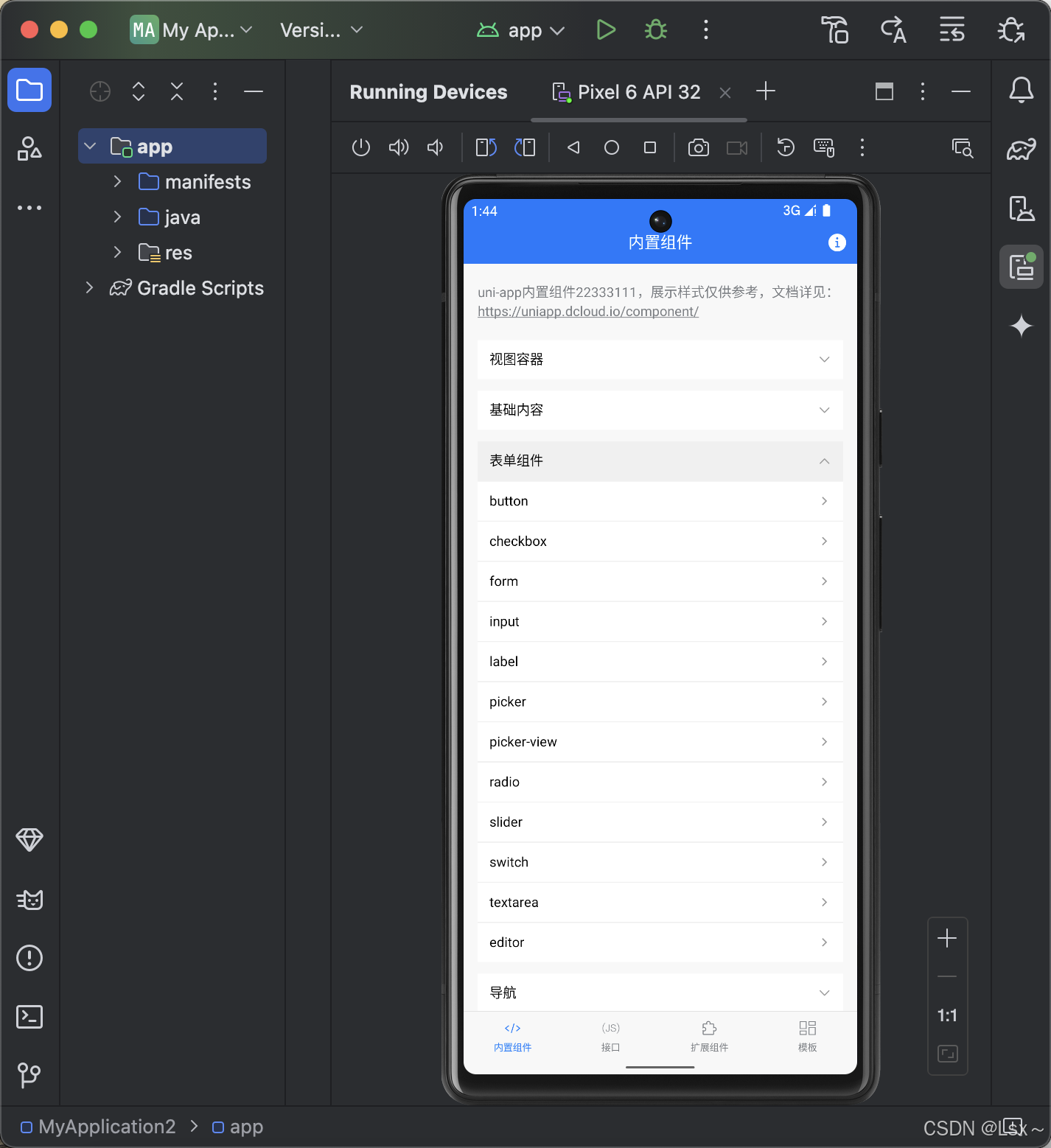The image size is (1051, 1148).
Task: Open Device Manager in right sidebar
Action: [1022, 209]
